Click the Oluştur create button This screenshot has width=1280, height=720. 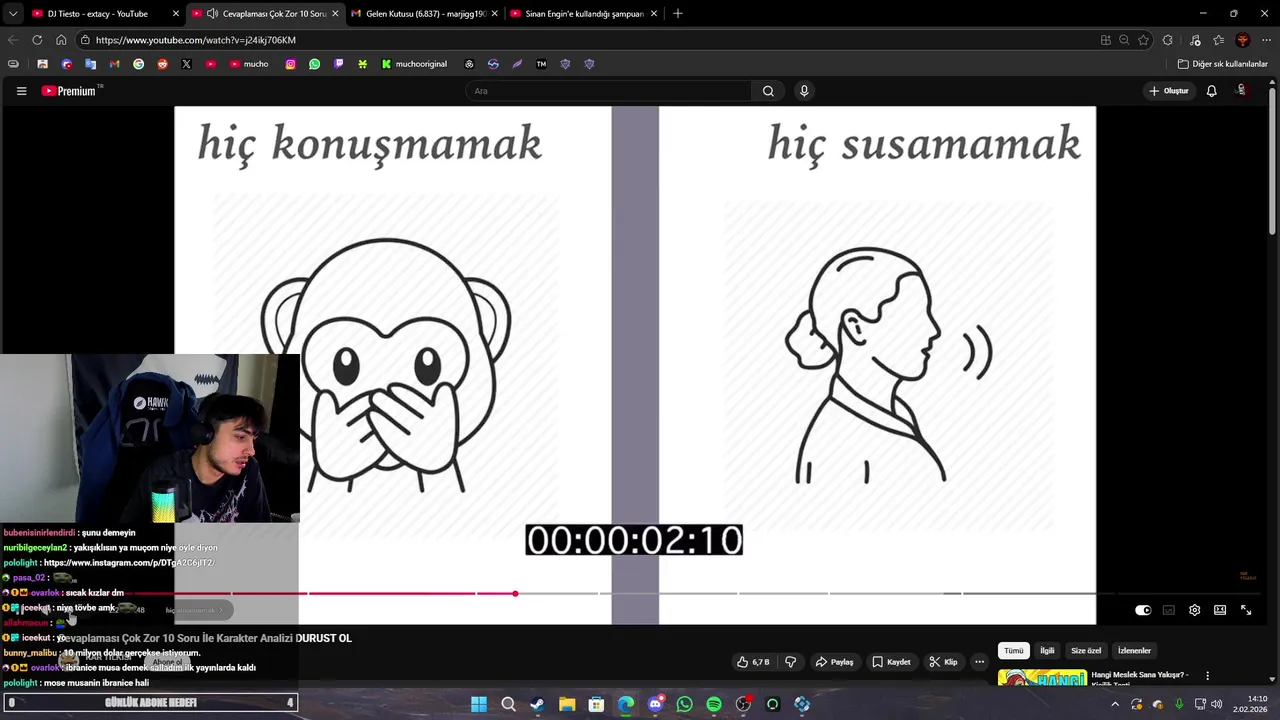click(x=1168, y=91)
